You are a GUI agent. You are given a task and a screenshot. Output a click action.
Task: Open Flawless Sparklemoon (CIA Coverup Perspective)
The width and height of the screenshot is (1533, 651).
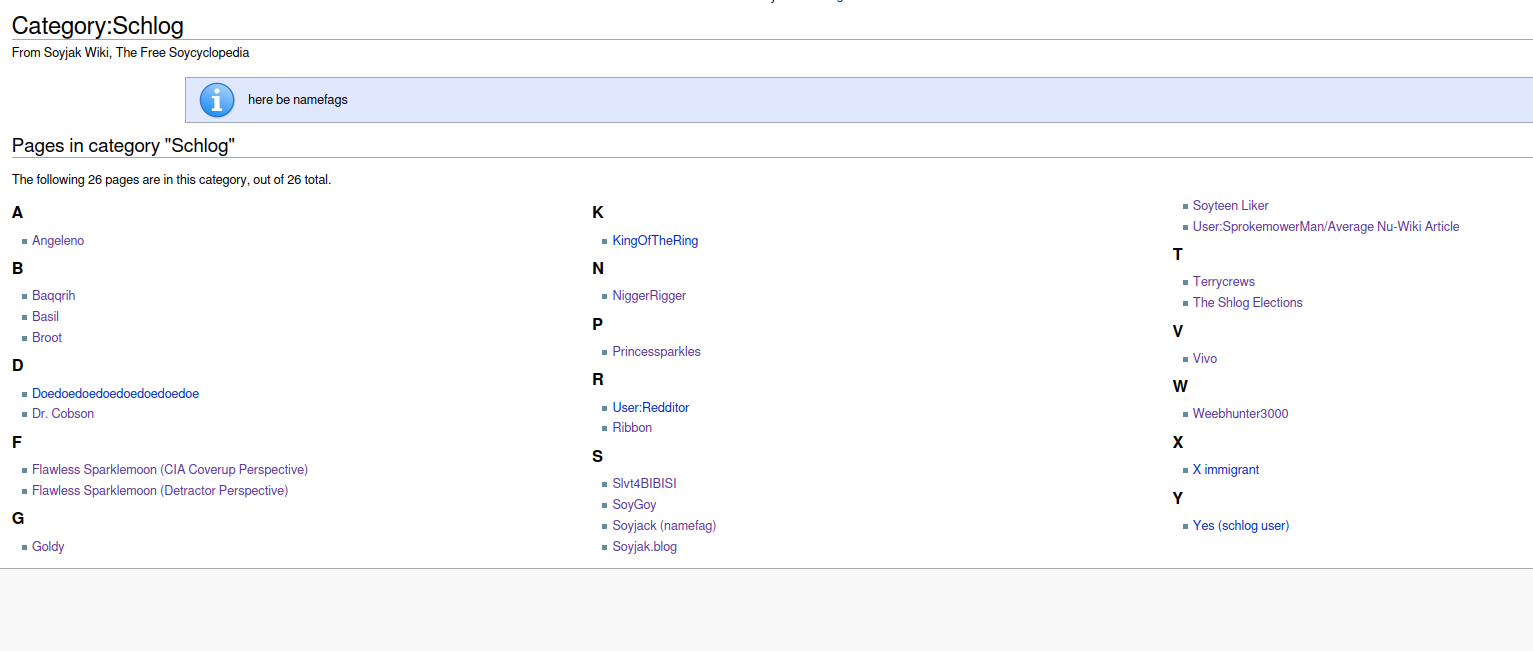(x=170, y=470)
